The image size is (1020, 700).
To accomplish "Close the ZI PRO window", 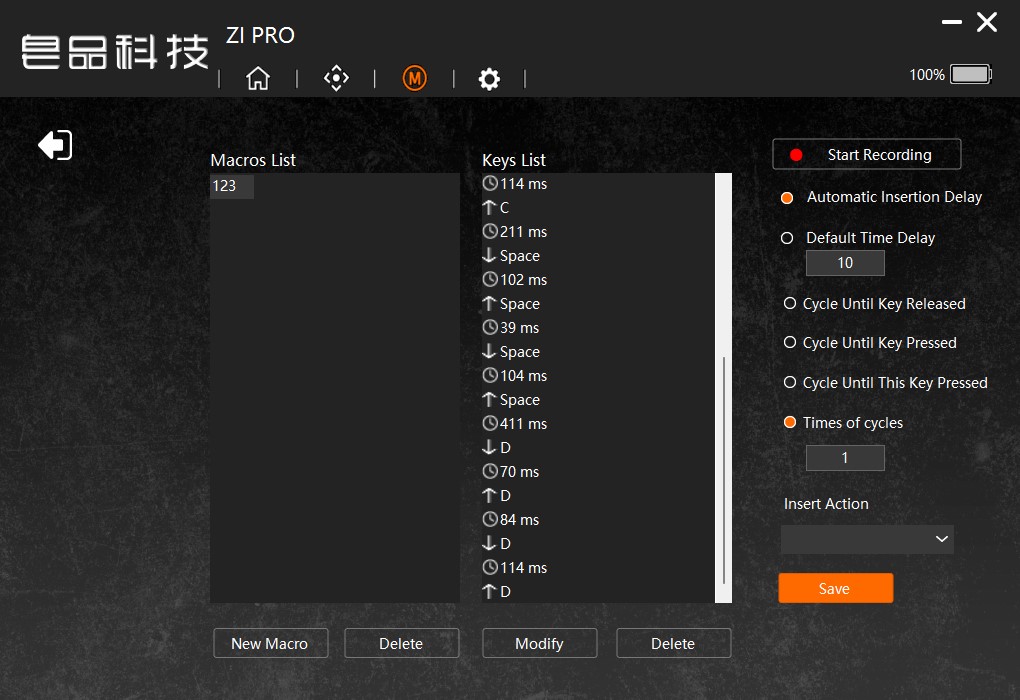I will [x=987, y=22].
